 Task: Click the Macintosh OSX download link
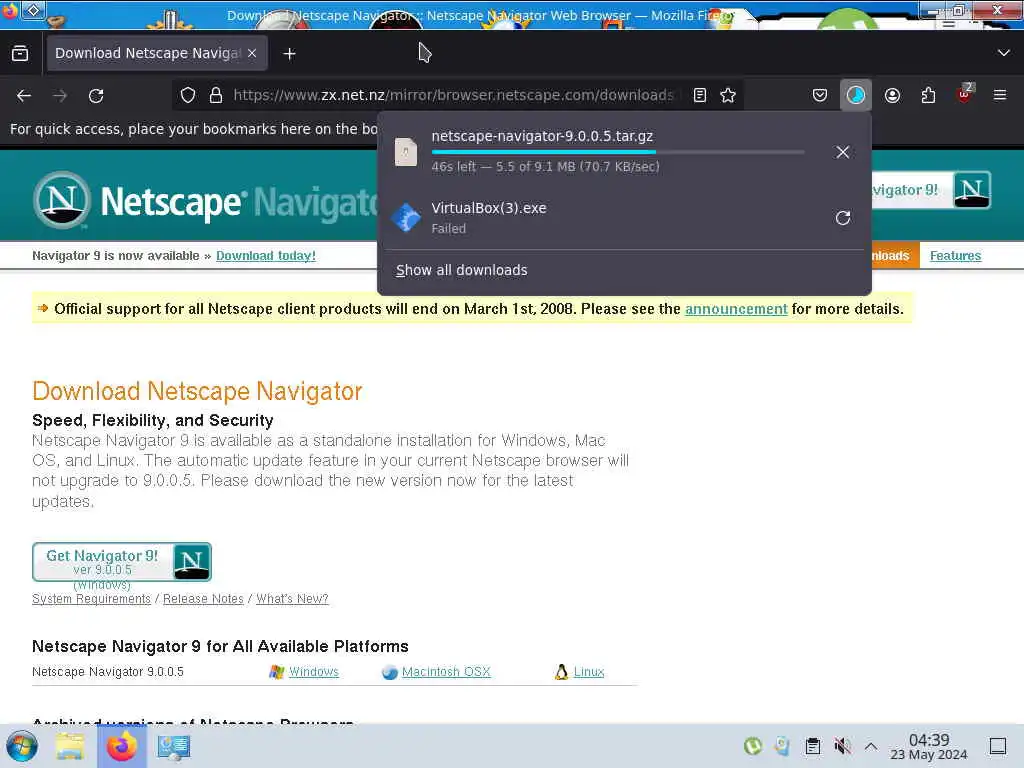[x=446, y=672]
